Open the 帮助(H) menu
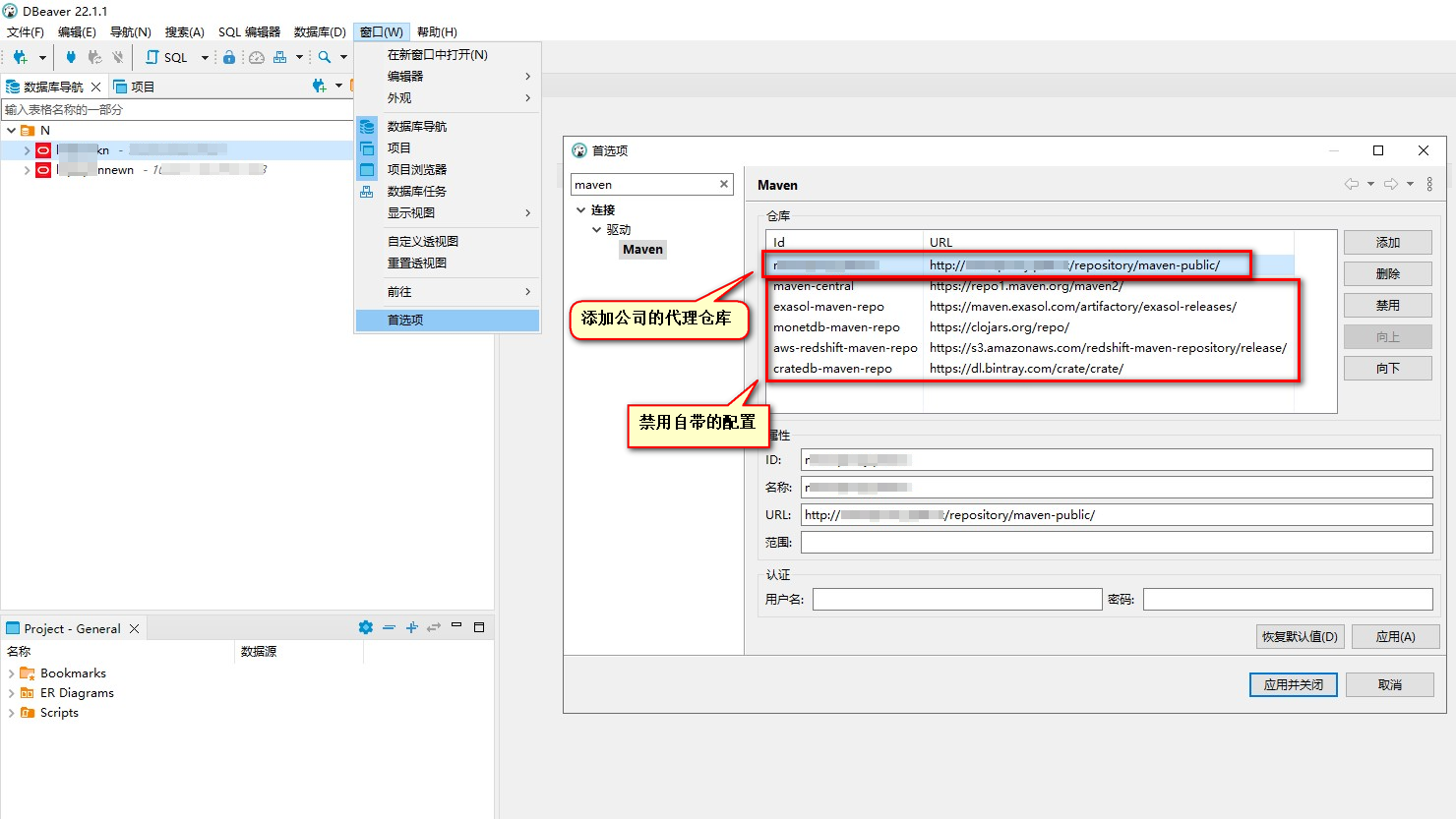This screenshot has width=1456, height=819. pyautogui.click(x=437, y=31)
